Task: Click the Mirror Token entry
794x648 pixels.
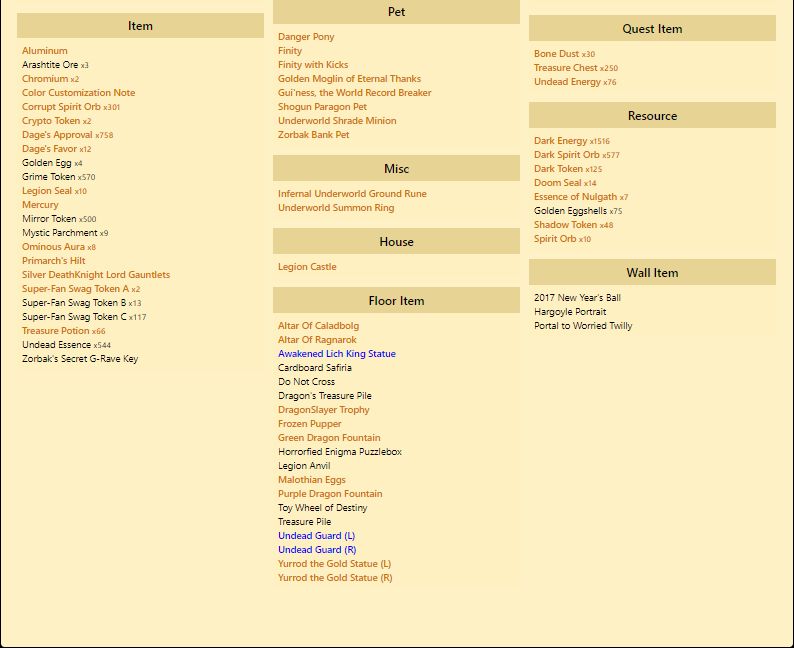Action: point(49,219)
